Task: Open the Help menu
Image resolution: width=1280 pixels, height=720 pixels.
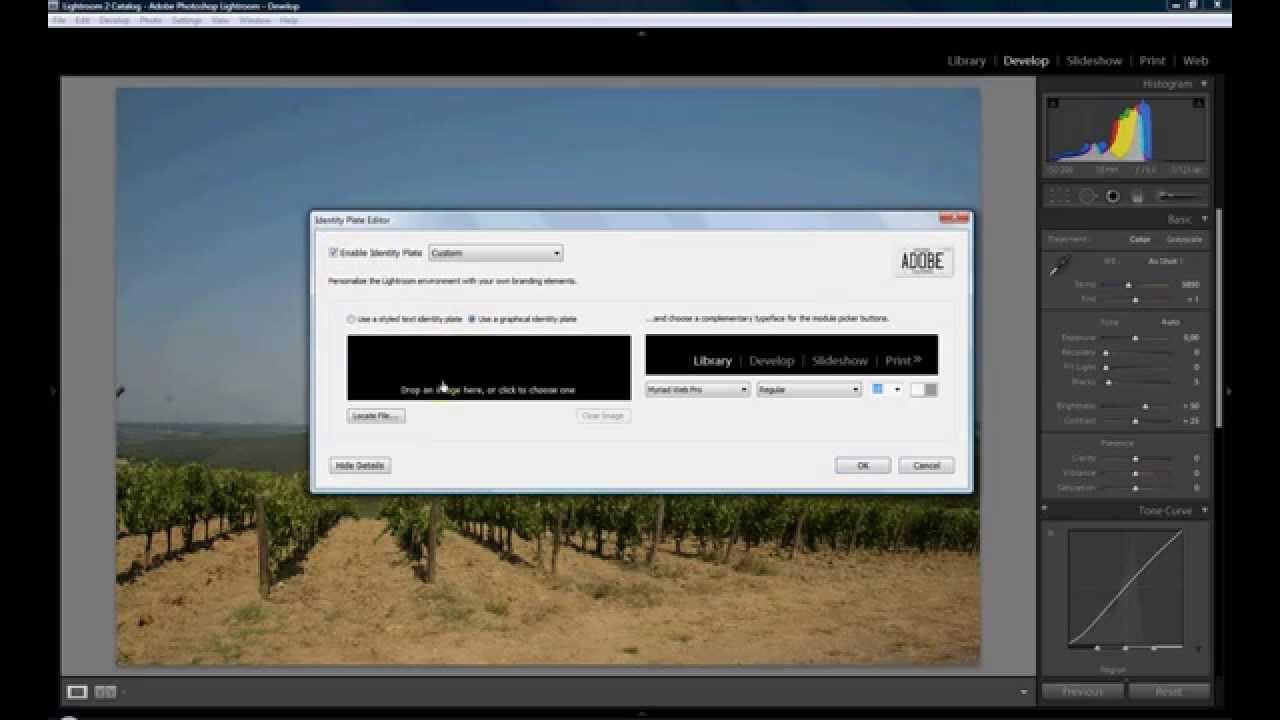Action: [x=288, y=20]
